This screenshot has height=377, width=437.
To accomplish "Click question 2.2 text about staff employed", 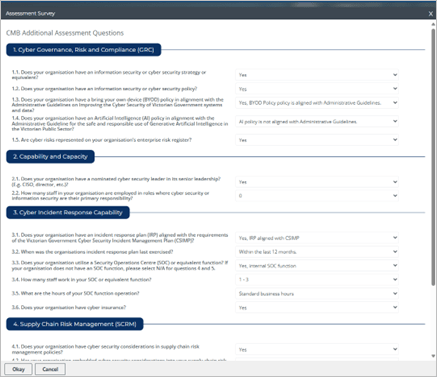I will 111,196.
